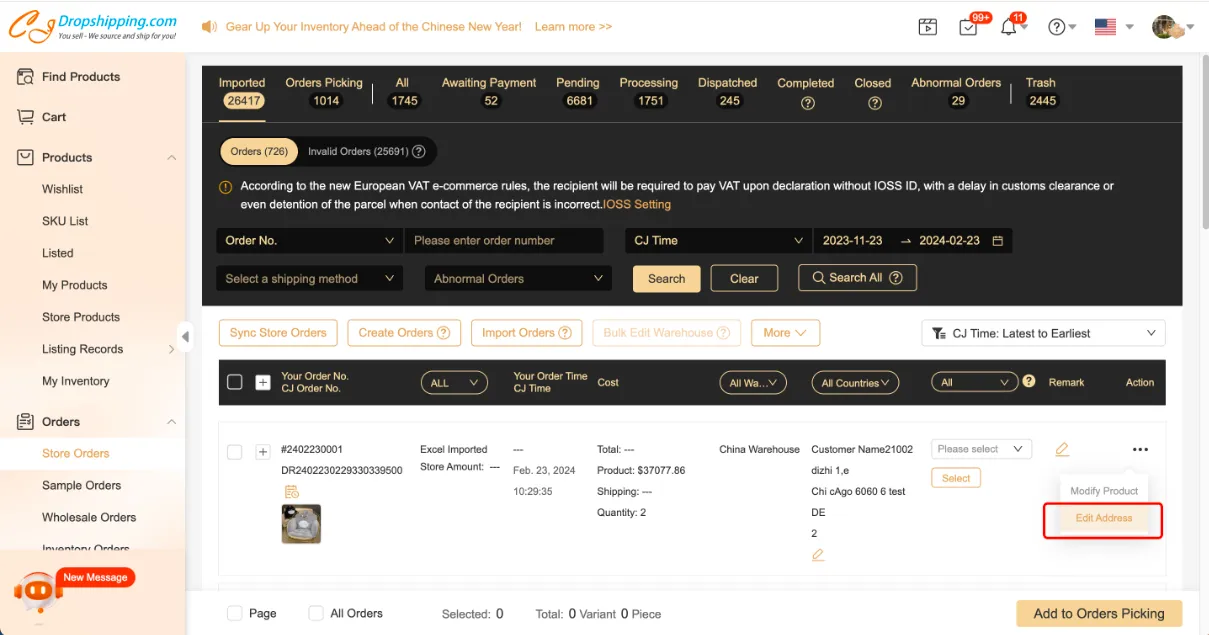This screenshot has width=1209, height=635.
Task: Click Add to Orders Picking button
Action: click(x=1098, y=613)
